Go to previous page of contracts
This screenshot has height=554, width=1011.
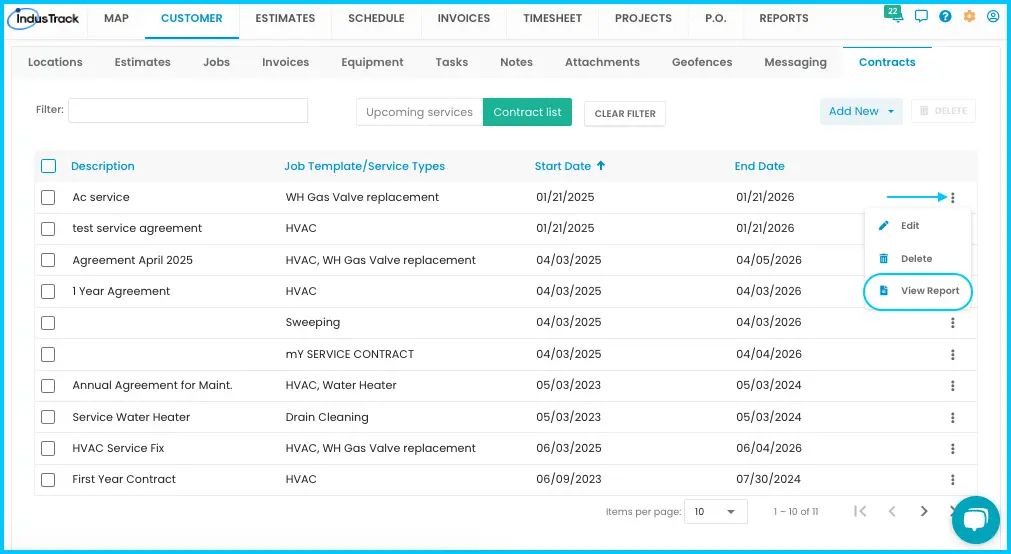click(892, 511)
